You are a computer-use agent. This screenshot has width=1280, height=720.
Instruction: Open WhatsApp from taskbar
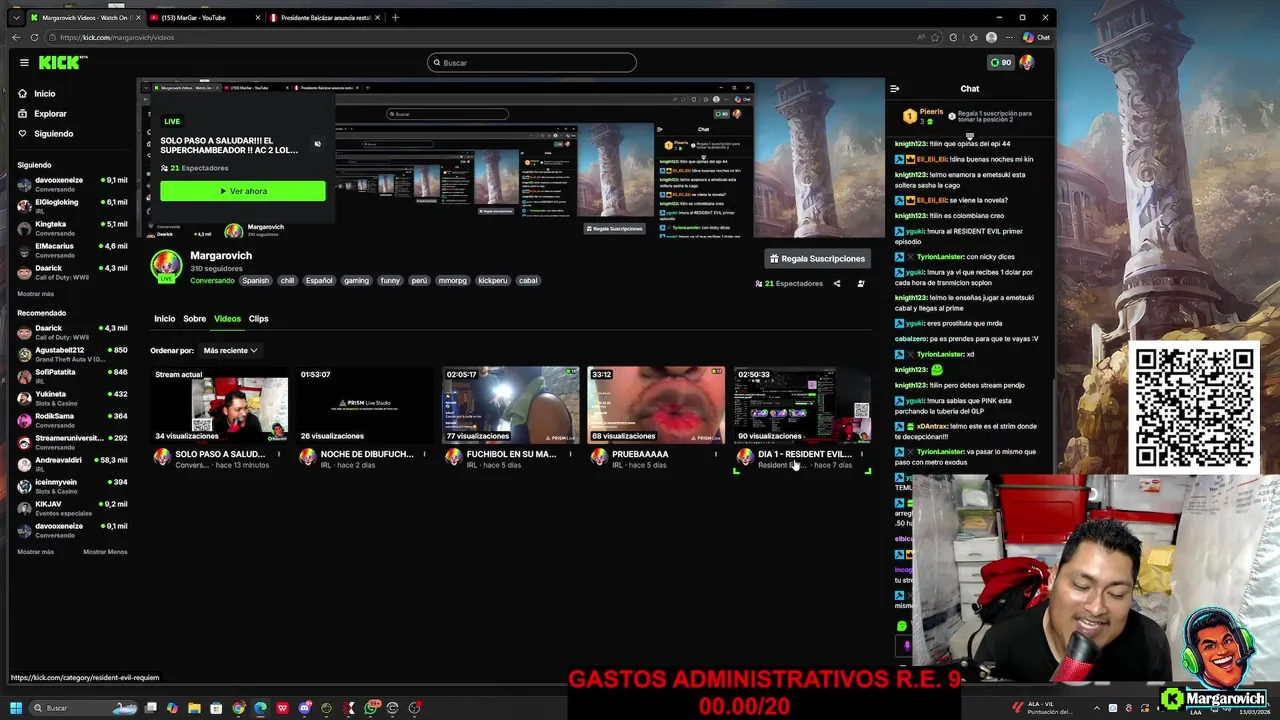pyautogui.click(x=371, y=708)
